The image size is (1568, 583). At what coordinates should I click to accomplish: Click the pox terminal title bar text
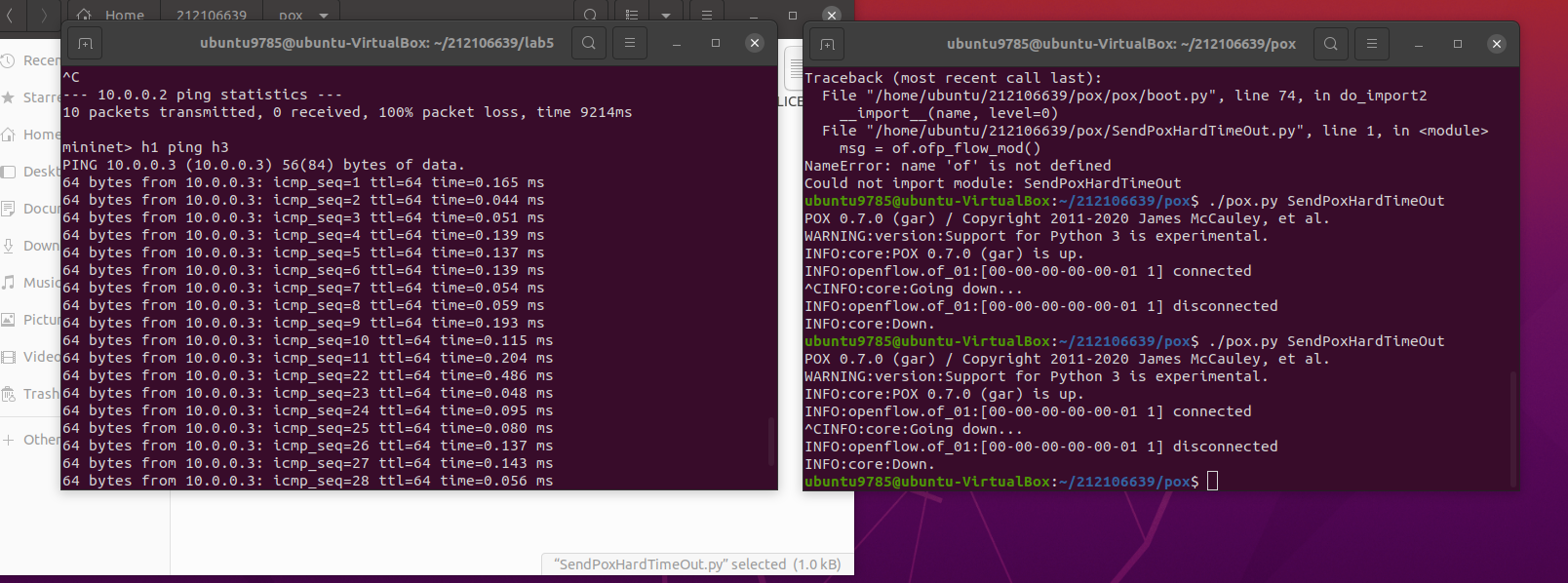tap(1121, 43)
